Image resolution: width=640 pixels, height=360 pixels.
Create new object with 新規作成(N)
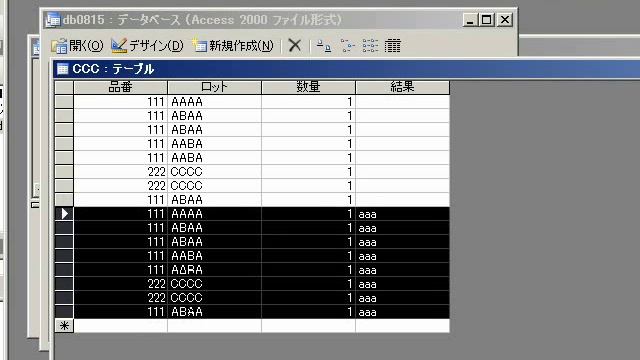[233, 45]
